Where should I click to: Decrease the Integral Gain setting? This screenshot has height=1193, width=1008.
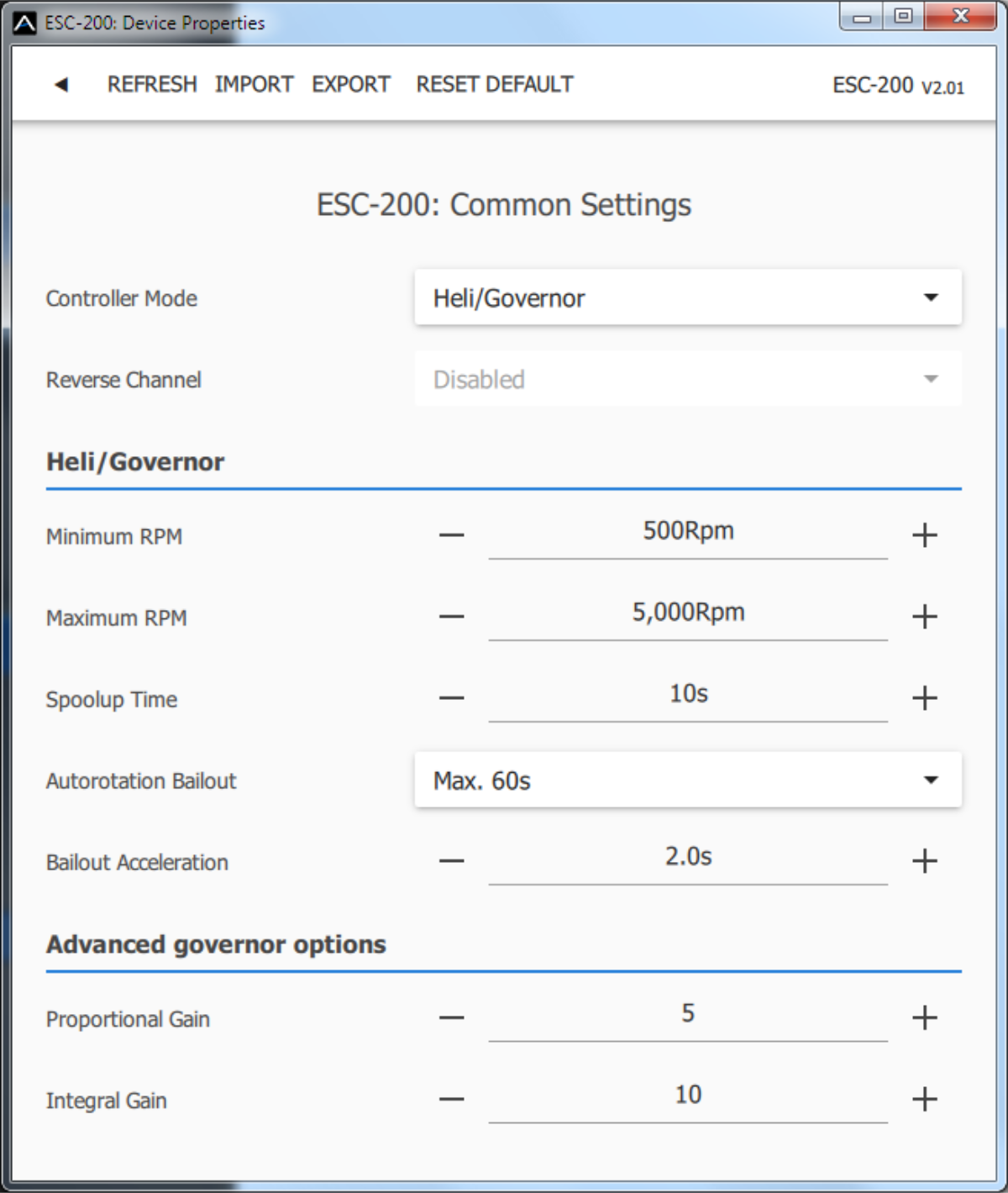click(451, 1099)
